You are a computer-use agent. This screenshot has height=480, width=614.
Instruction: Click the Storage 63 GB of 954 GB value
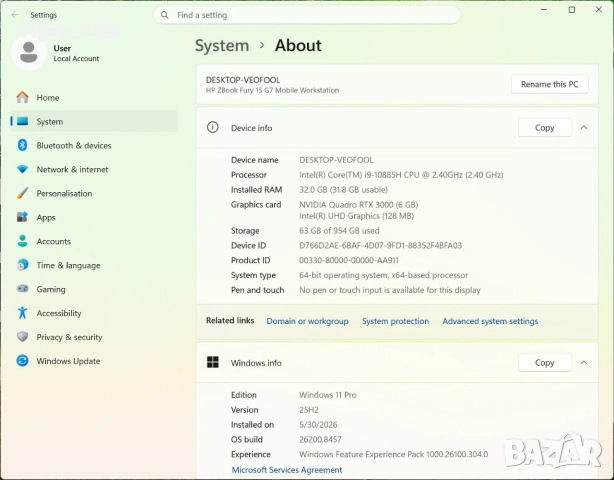click(x=339, y=231)
